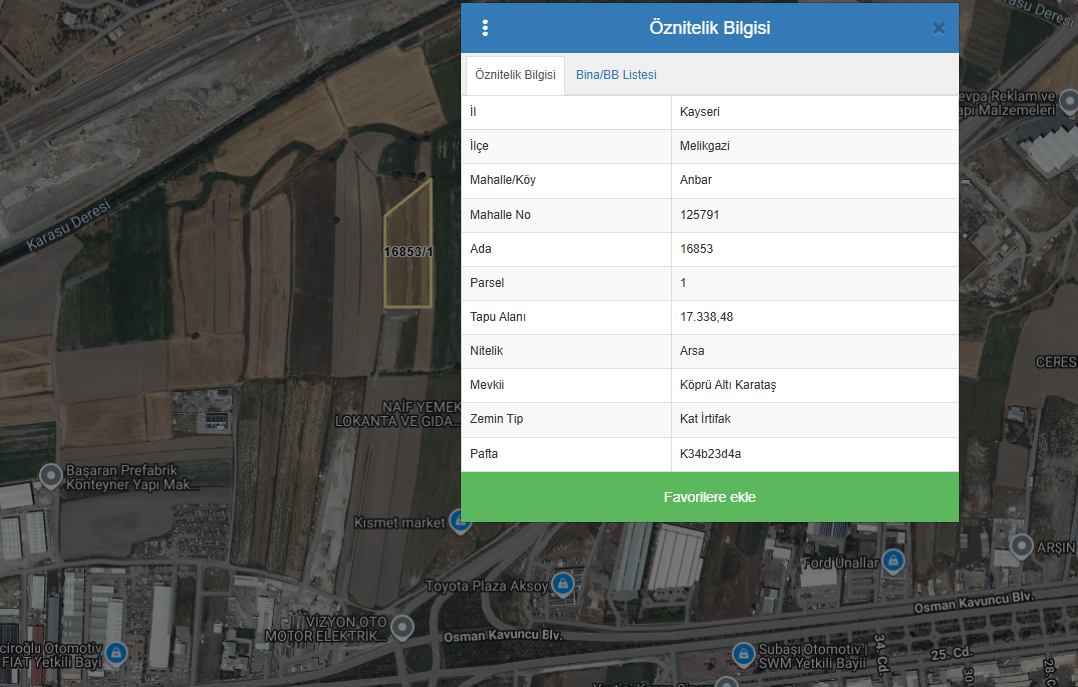Click the Tapu Alanı value 17.338,48
This screenshot has height=687, width=1078.
tap(706, 317)
